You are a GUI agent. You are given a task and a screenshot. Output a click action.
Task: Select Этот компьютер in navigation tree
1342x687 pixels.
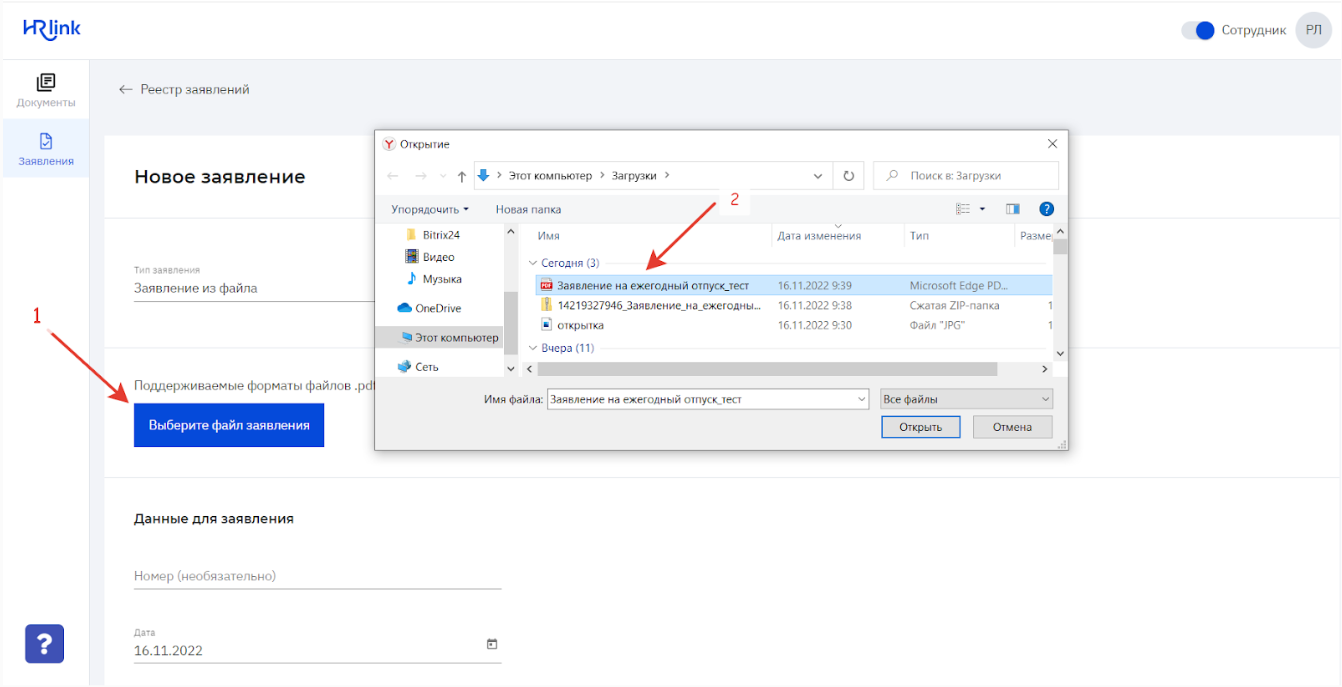(x=455, y=338)
